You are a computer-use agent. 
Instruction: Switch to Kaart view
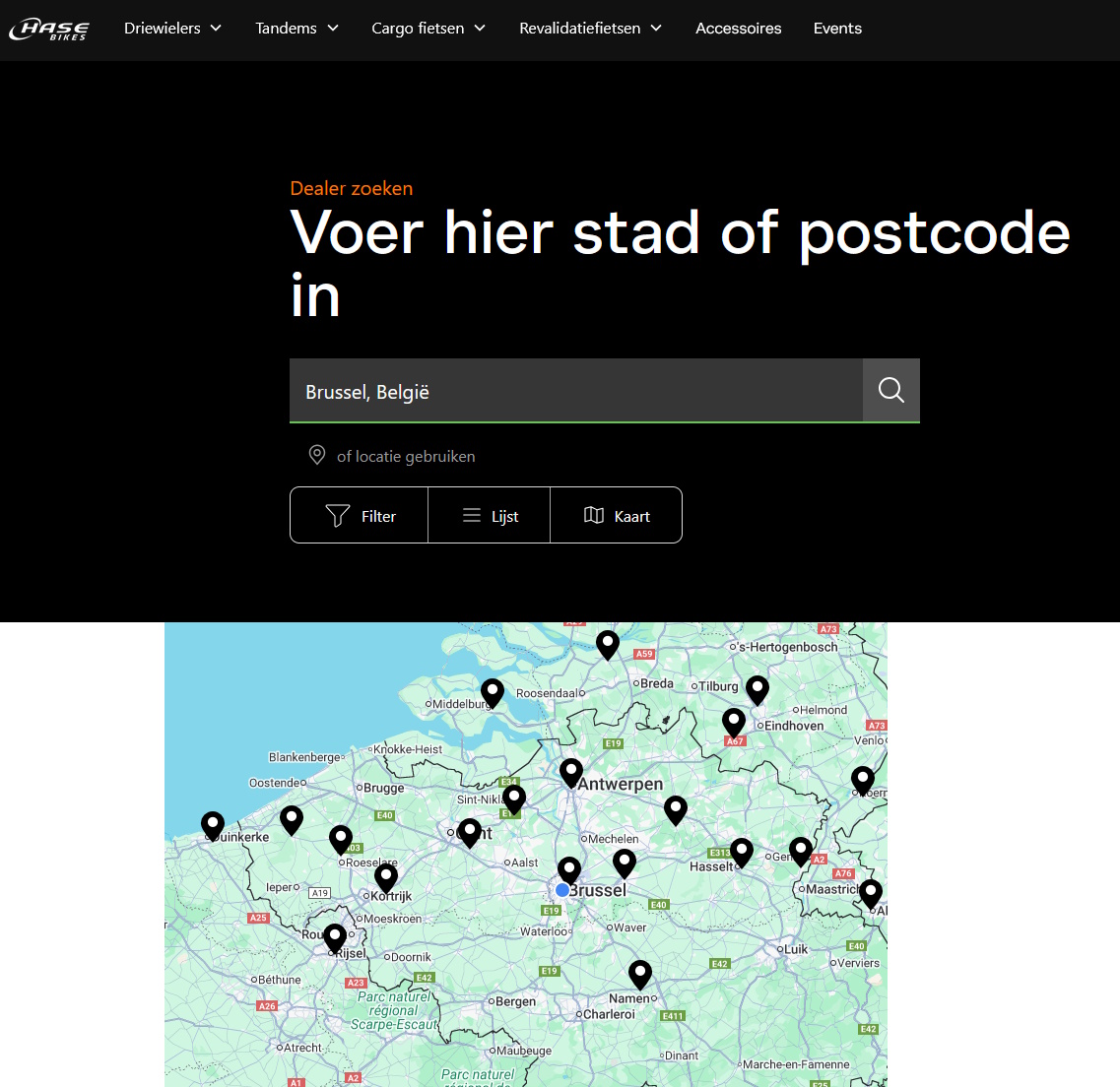coord(617,516)
